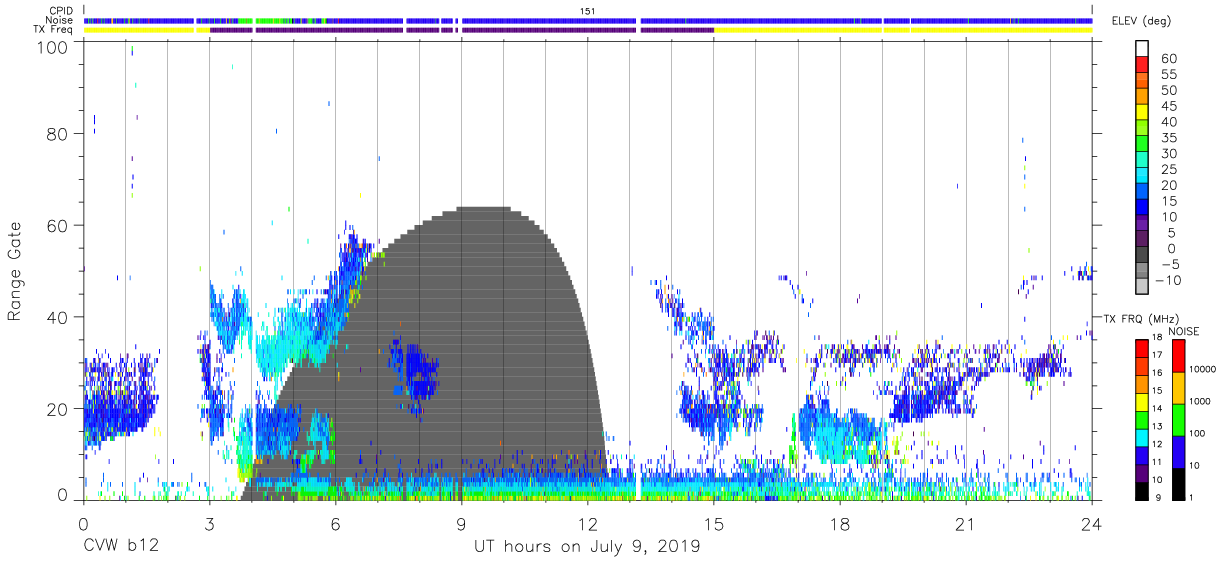
Task: Click the '55' label on the ELEV color bar
Action: (1168, 75)
